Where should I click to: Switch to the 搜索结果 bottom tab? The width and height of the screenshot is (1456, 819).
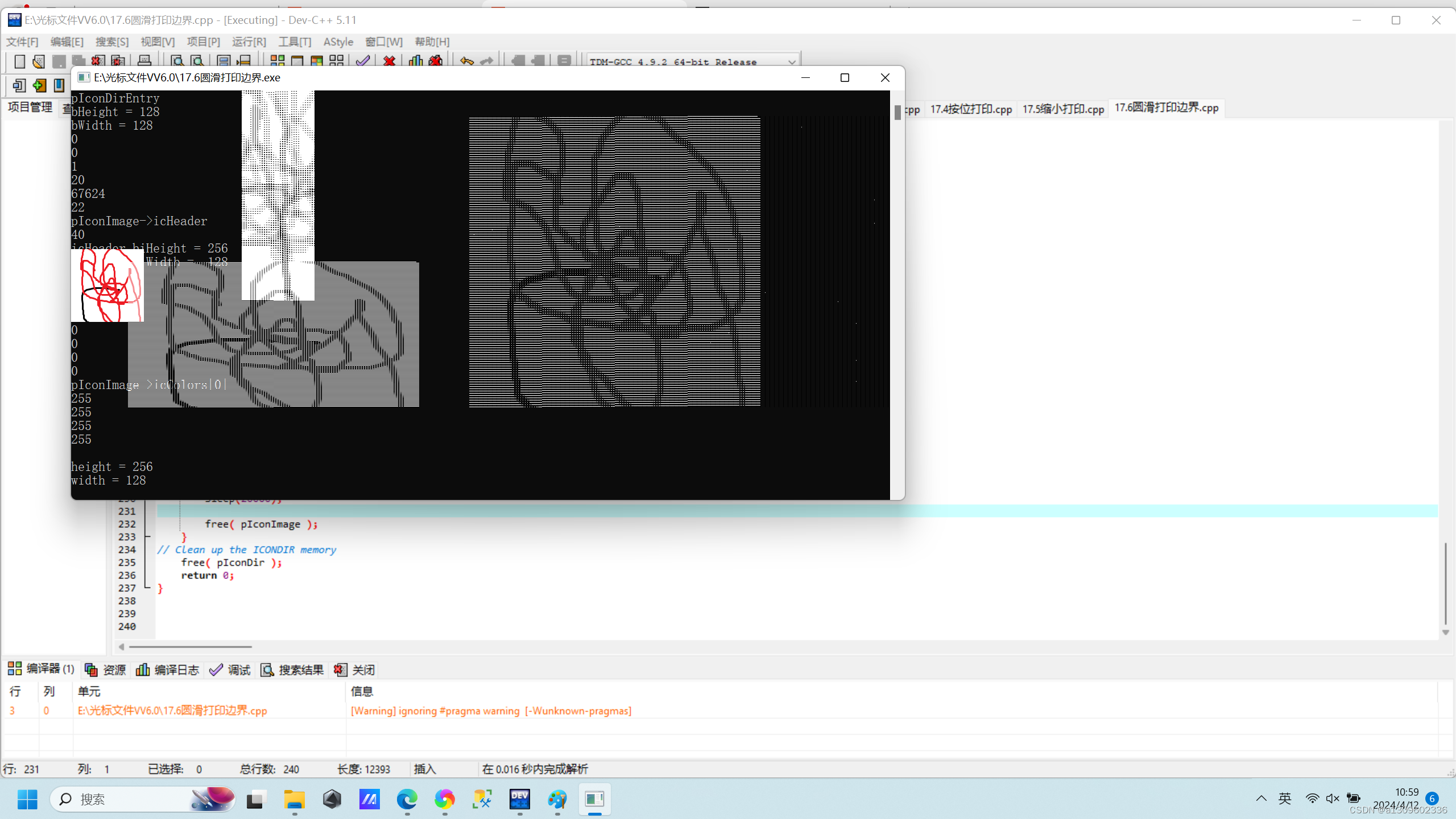coord(292,669)
